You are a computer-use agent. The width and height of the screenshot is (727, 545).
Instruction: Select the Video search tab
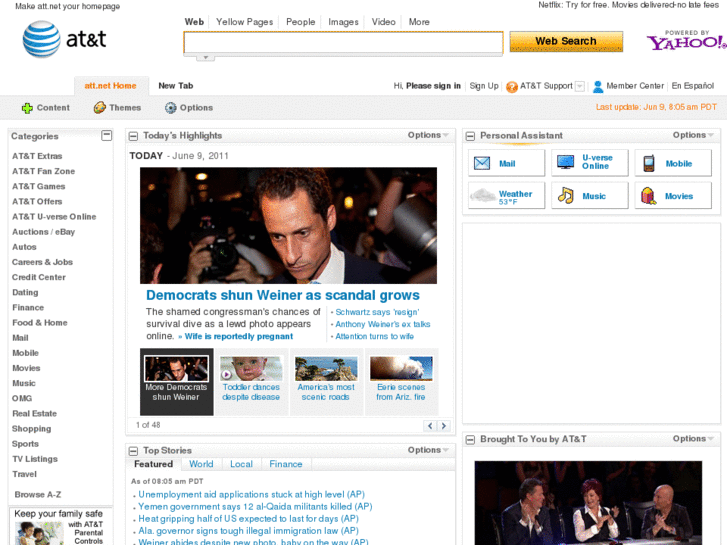click(x=383, y=22)
